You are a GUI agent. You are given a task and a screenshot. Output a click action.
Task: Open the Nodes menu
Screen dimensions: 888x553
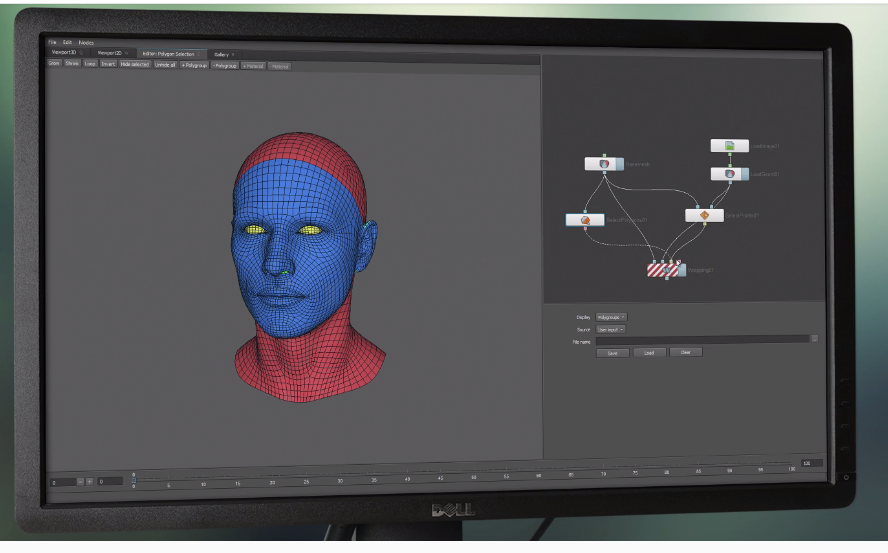(x=86, y=42)
